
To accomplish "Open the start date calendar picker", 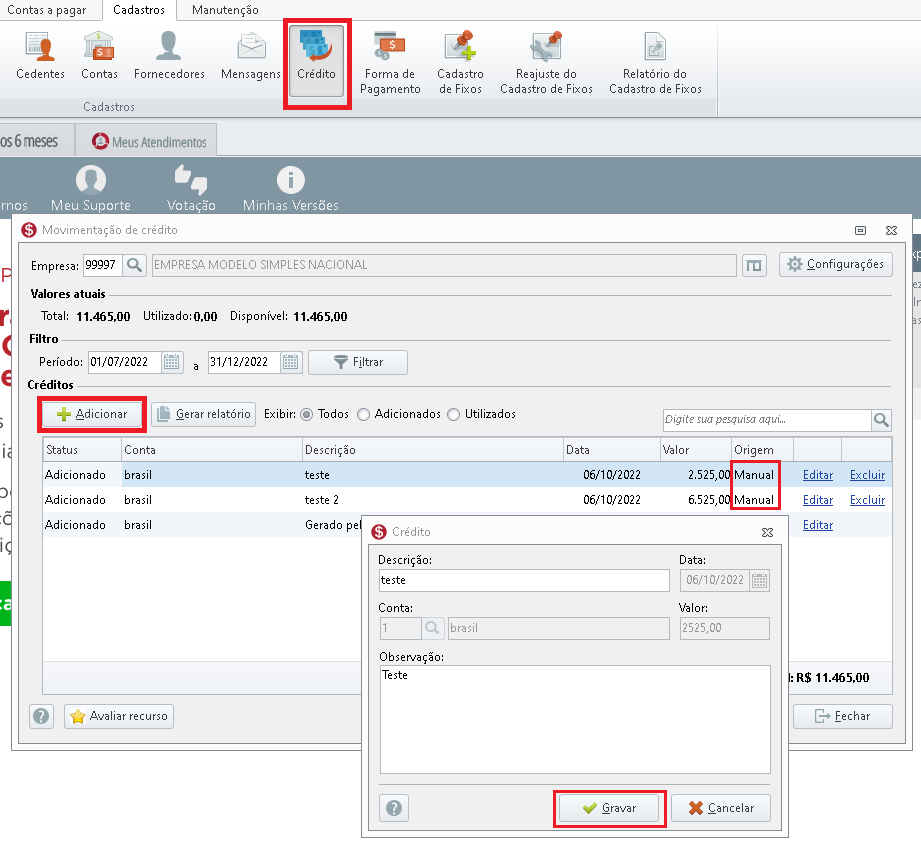I will pyautogui.click(x=172, y=362).
